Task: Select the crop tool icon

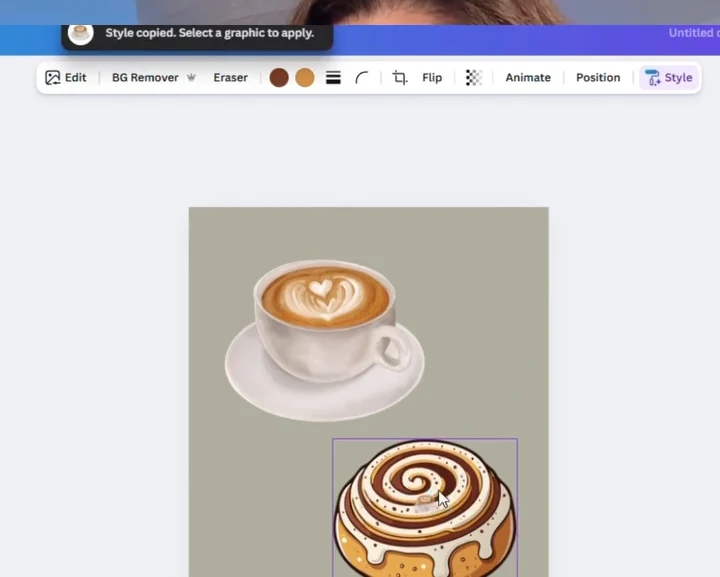Action: click(399, 78)
